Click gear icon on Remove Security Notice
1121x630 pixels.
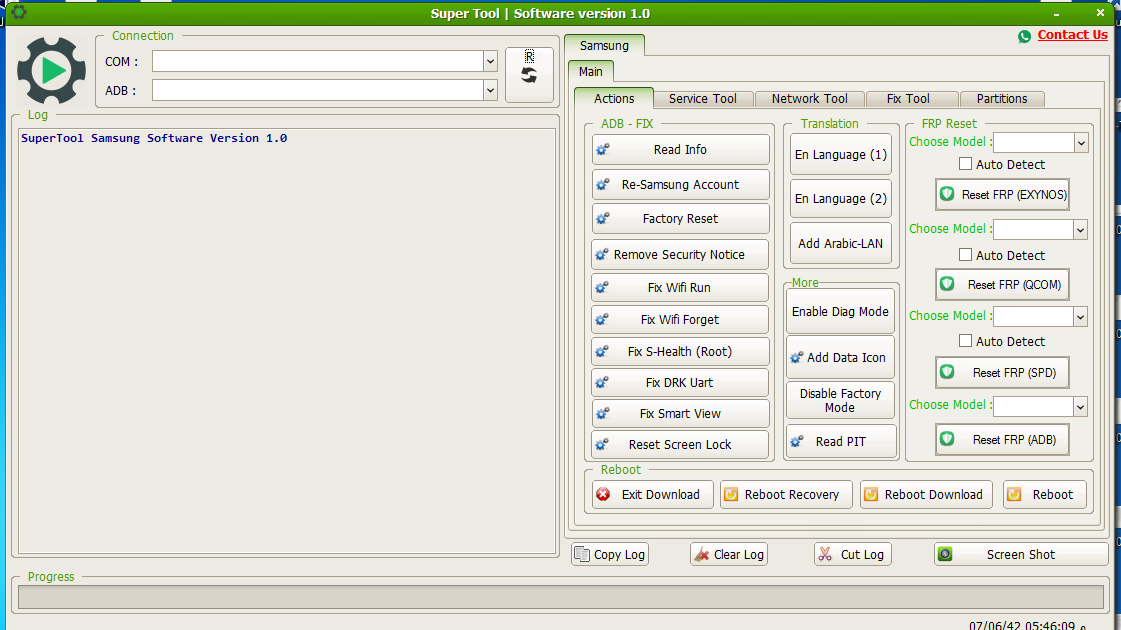pyautogui.click(x=602, y=255)
